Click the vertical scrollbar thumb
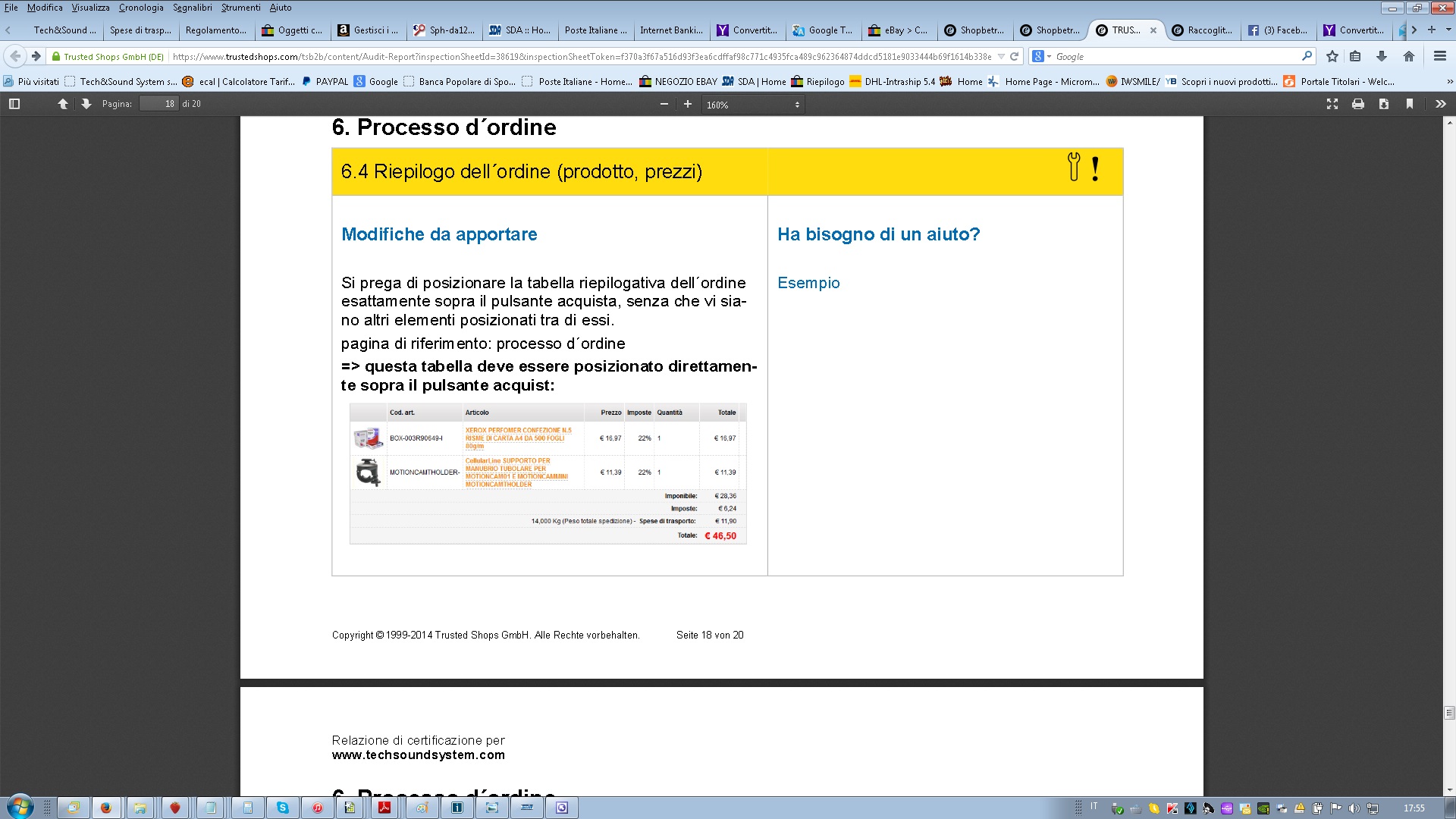 click(x=1449, y=712)
